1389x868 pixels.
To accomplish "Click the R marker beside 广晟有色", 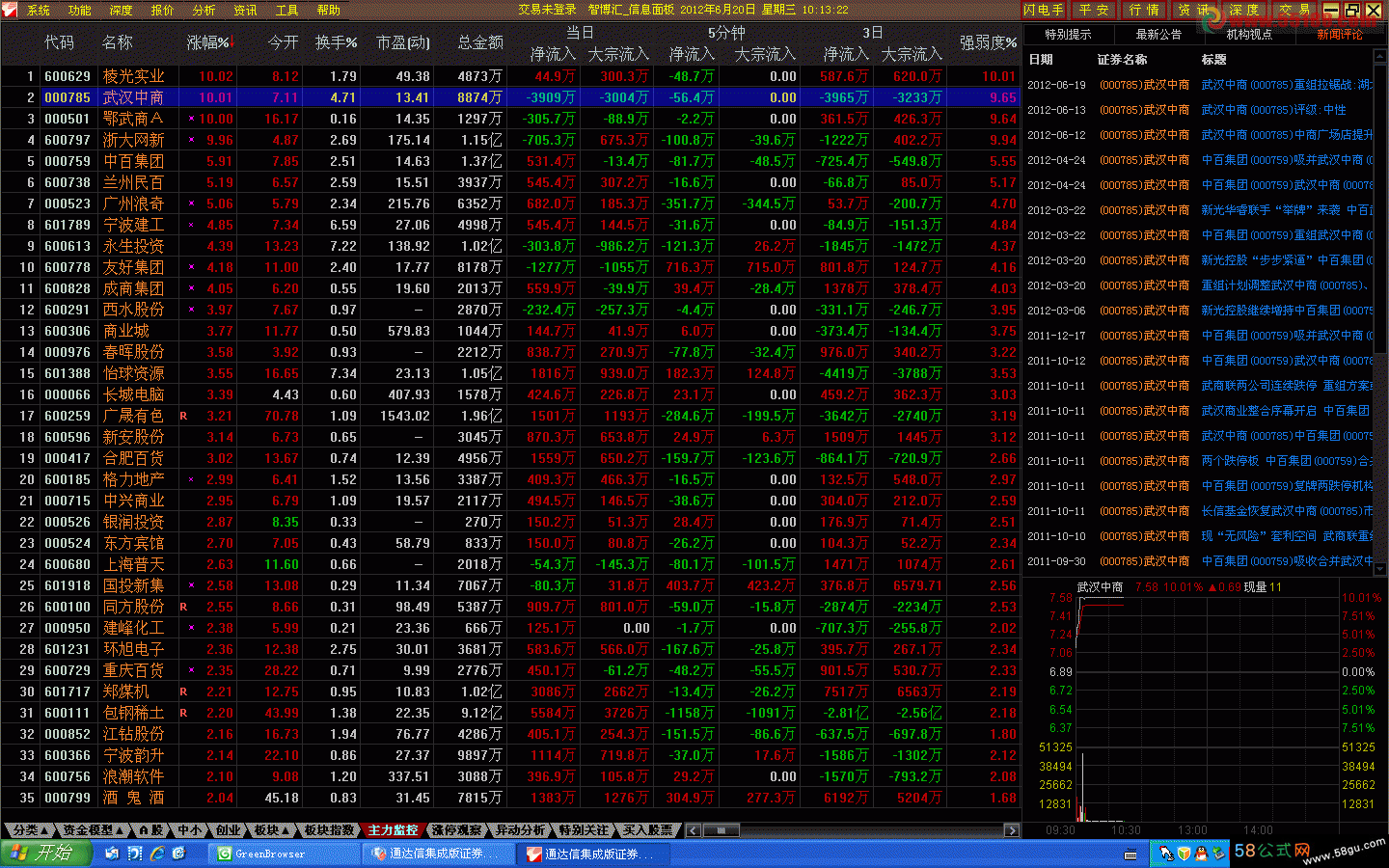I will (183, 416).
